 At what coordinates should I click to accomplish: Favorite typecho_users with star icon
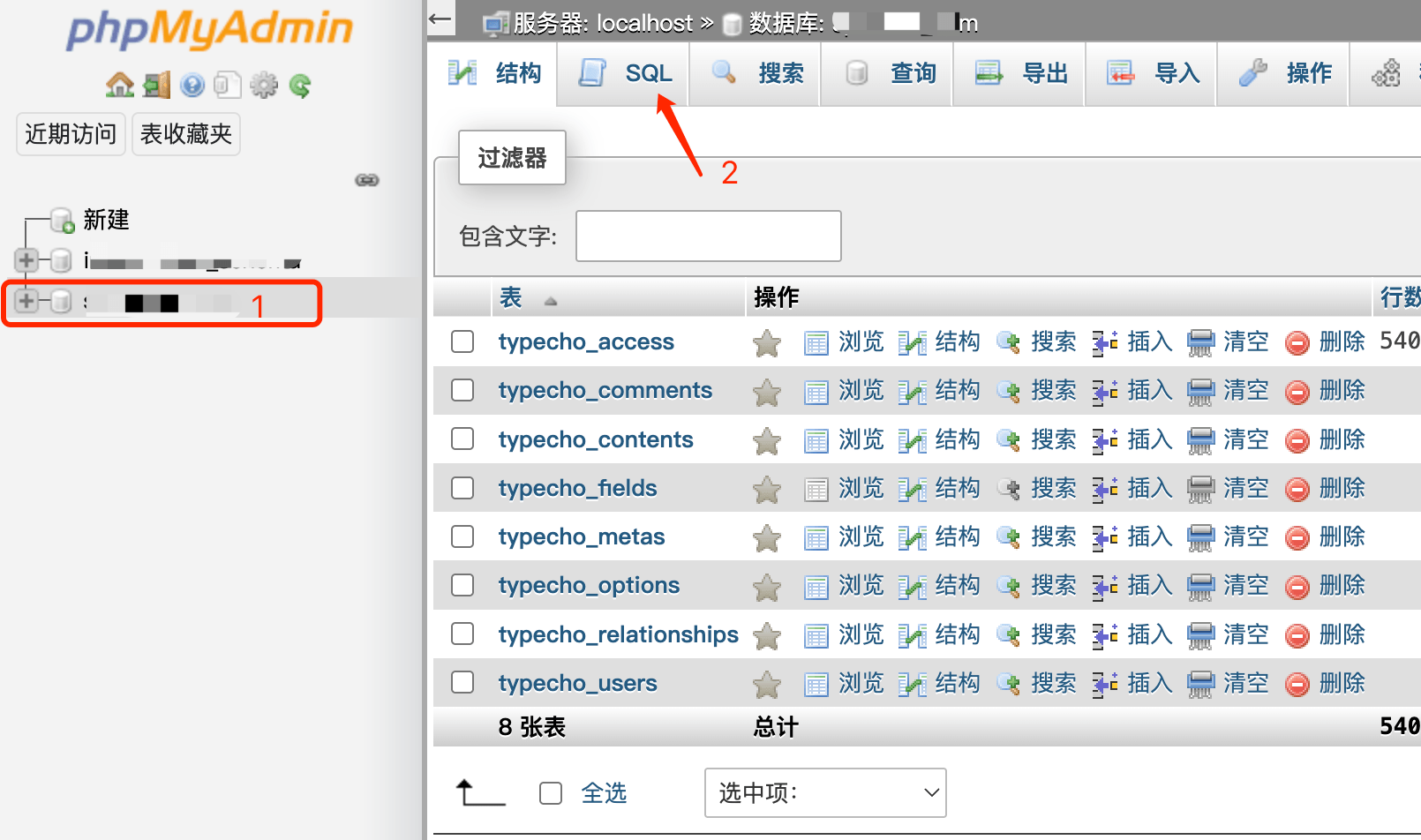click(x=767, y=684)
